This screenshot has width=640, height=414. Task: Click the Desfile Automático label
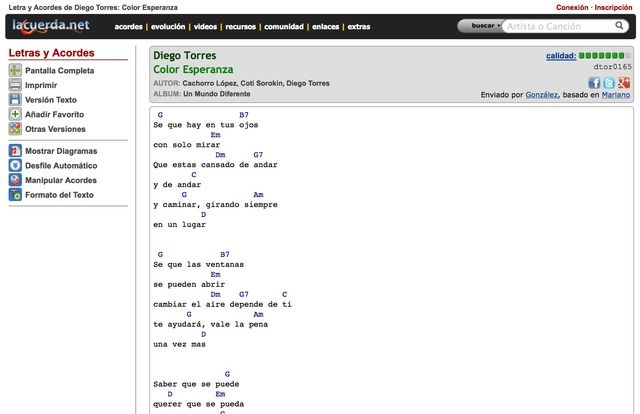coord(61,166)
